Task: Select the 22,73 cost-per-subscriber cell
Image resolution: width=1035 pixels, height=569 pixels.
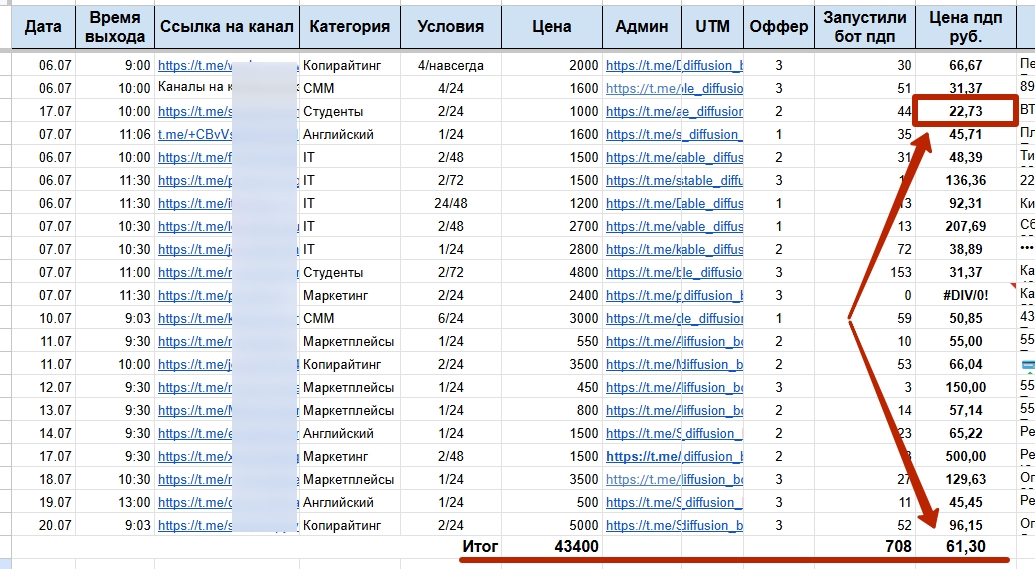Action: [x=966, y=111]
